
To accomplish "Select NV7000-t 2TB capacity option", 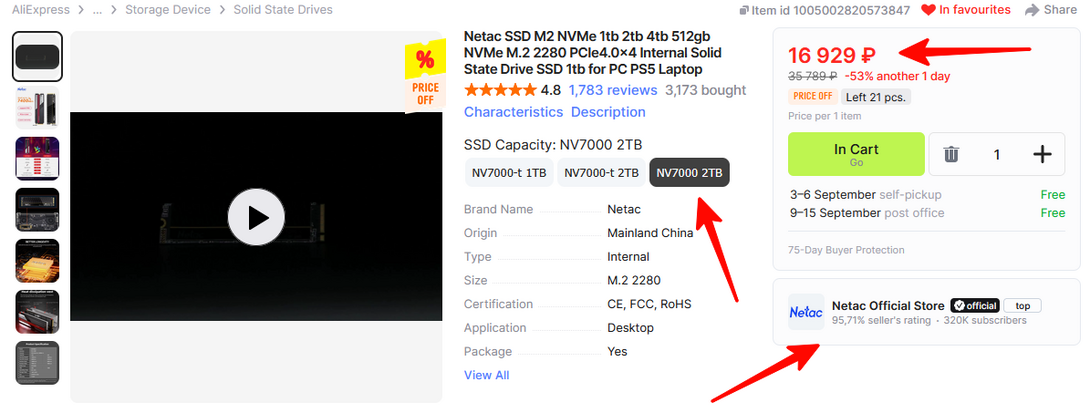I will point(601,173).
